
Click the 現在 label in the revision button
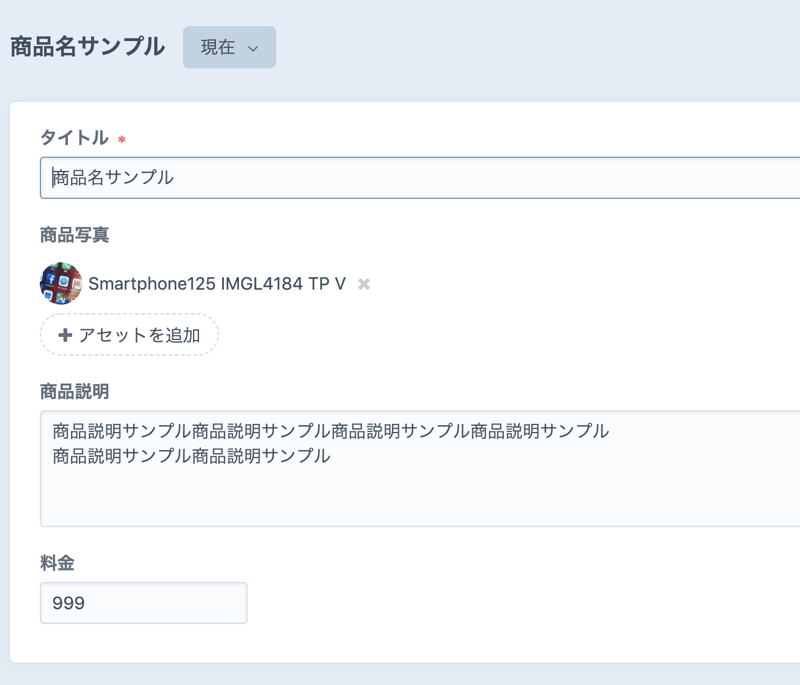218,48
